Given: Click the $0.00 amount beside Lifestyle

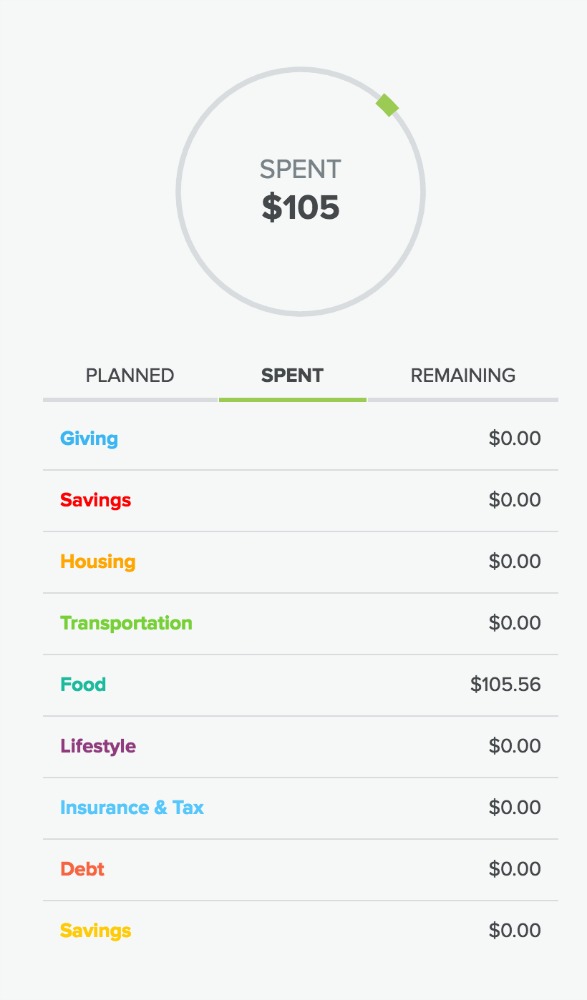Looking at the screenshot, I should [x=516, y=746].
